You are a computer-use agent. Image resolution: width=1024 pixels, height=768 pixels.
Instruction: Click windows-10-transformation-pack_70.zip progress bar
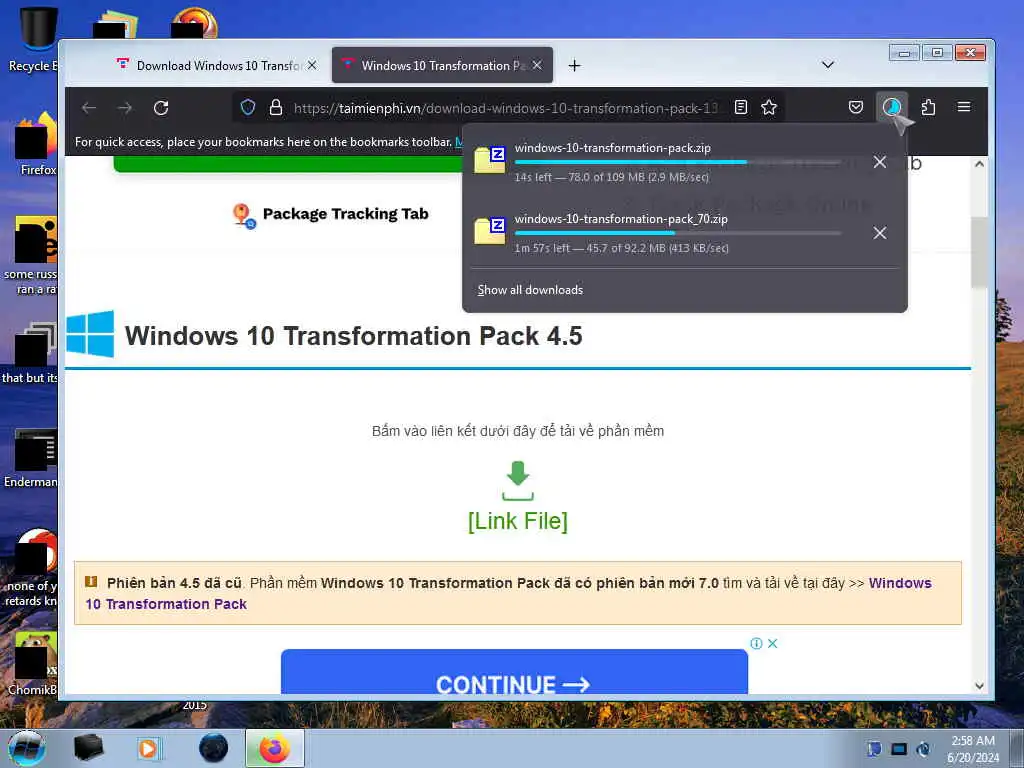[677, 233]
